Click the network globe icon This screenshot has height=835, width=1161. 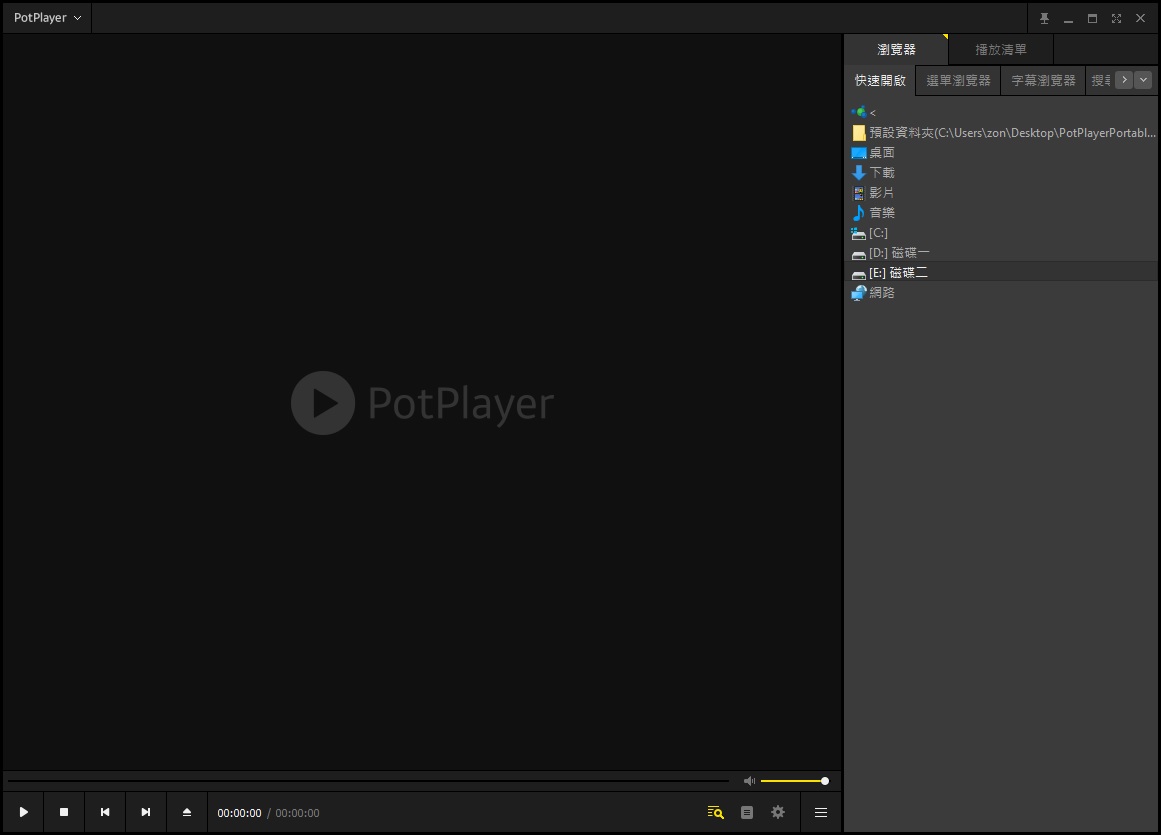(859, 293)
